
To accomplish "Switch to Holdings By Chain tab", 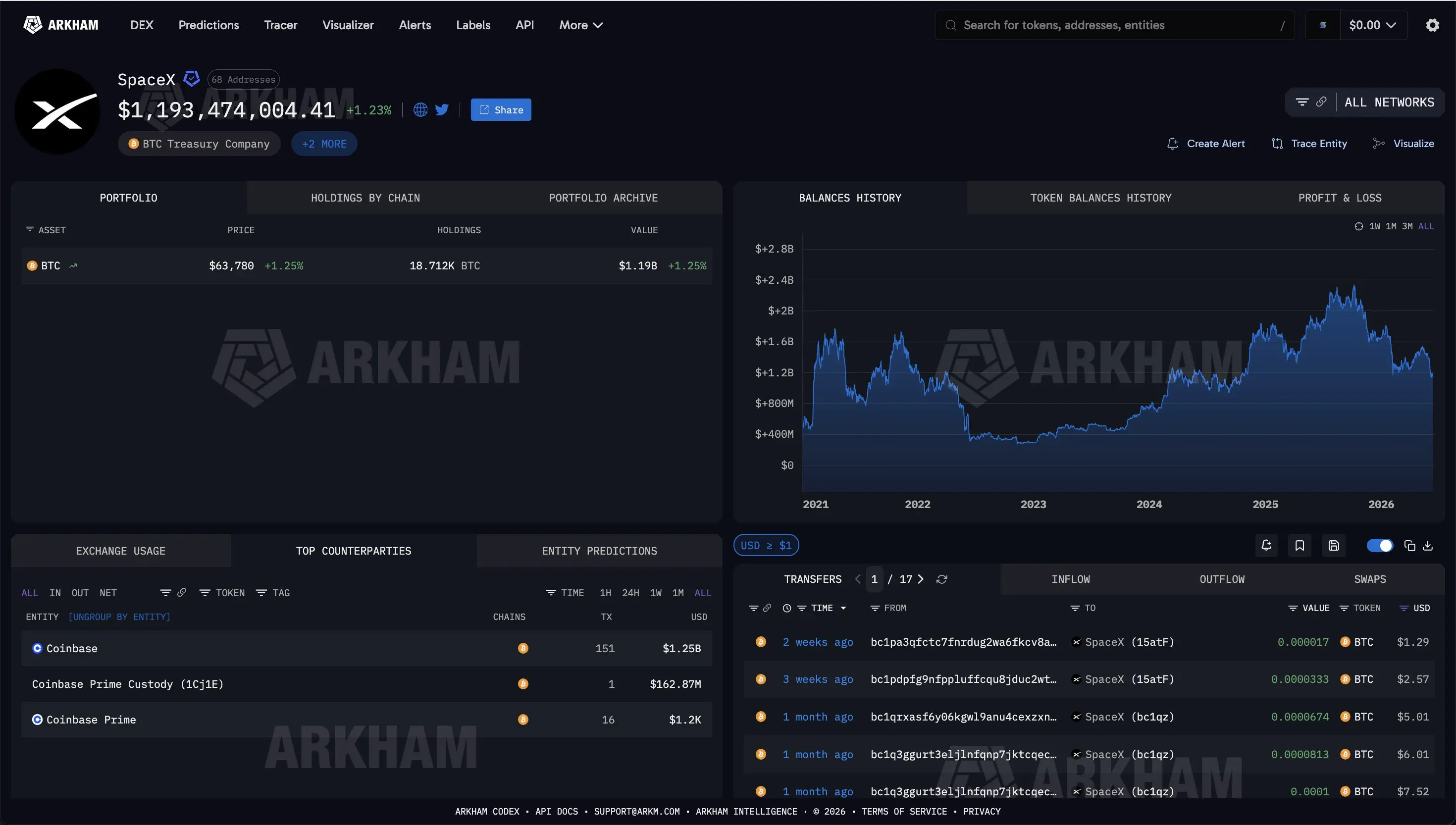I will click(x=365, y=198).
